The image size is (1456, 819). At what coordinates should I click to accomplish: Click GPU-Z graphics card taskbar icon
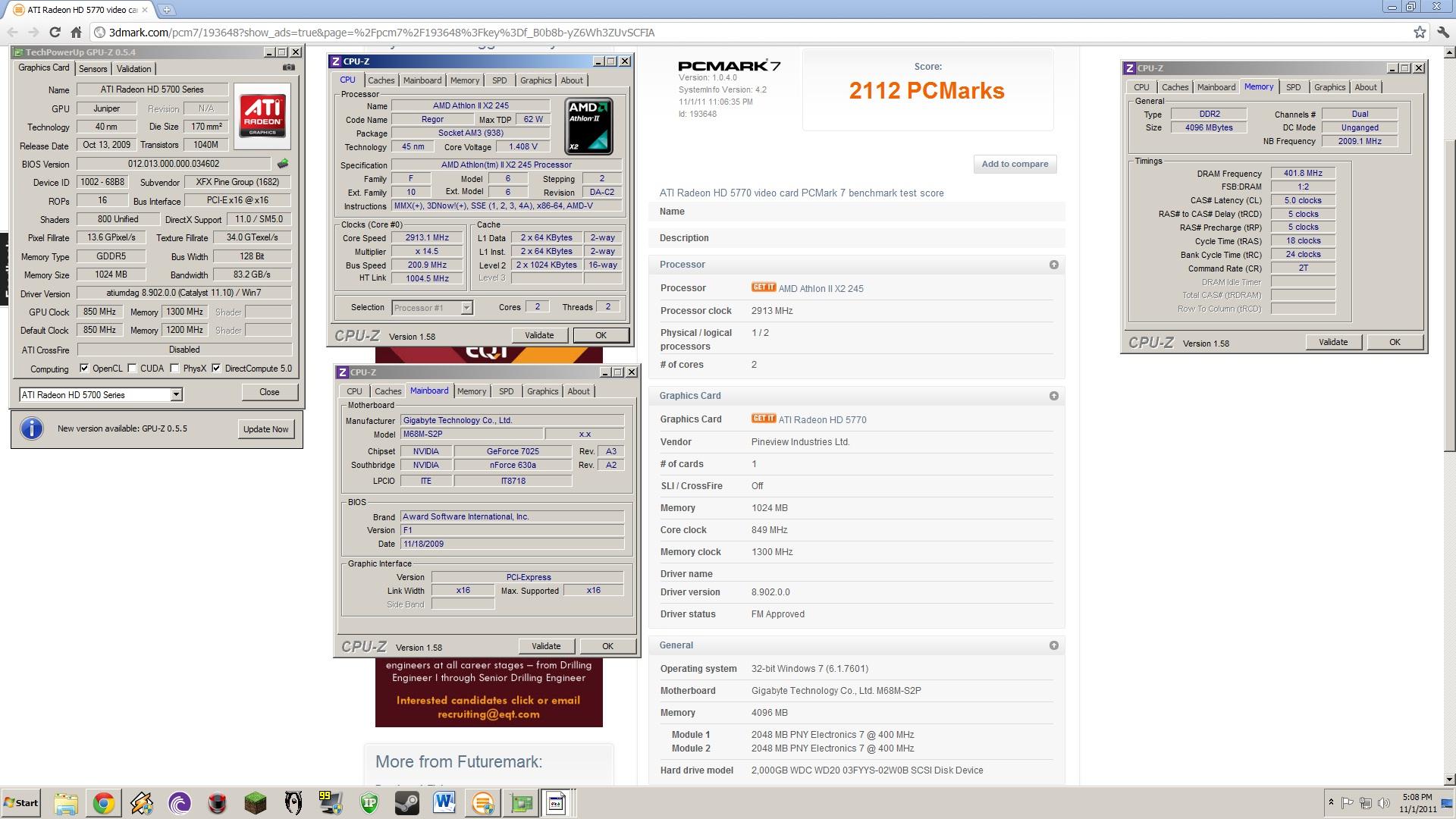(521, 803)
